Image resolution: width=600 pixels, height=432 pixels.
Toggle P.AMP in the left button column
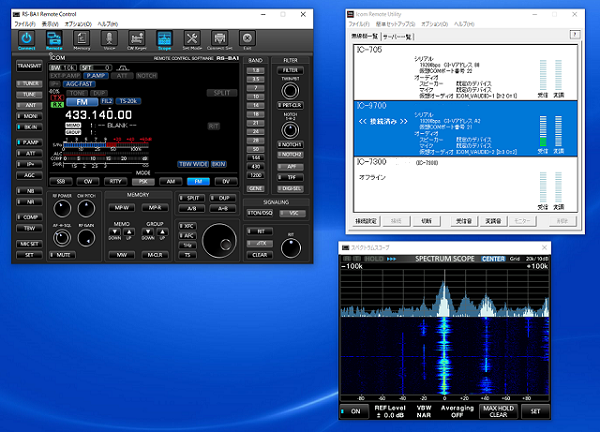[29, 142]
